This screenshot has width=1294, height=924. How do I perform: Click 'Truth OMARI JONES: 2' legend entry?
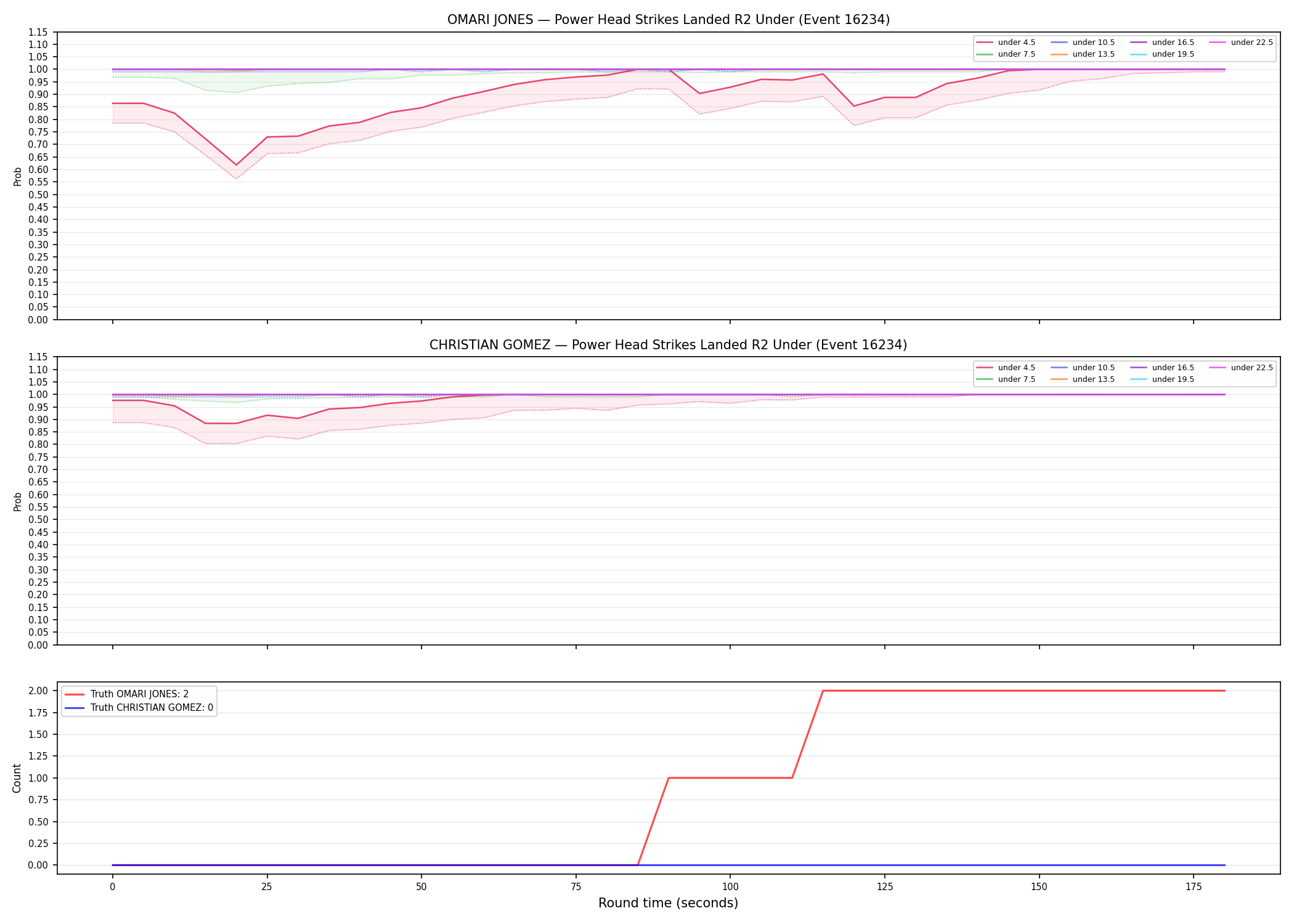(x=139, y=694)
